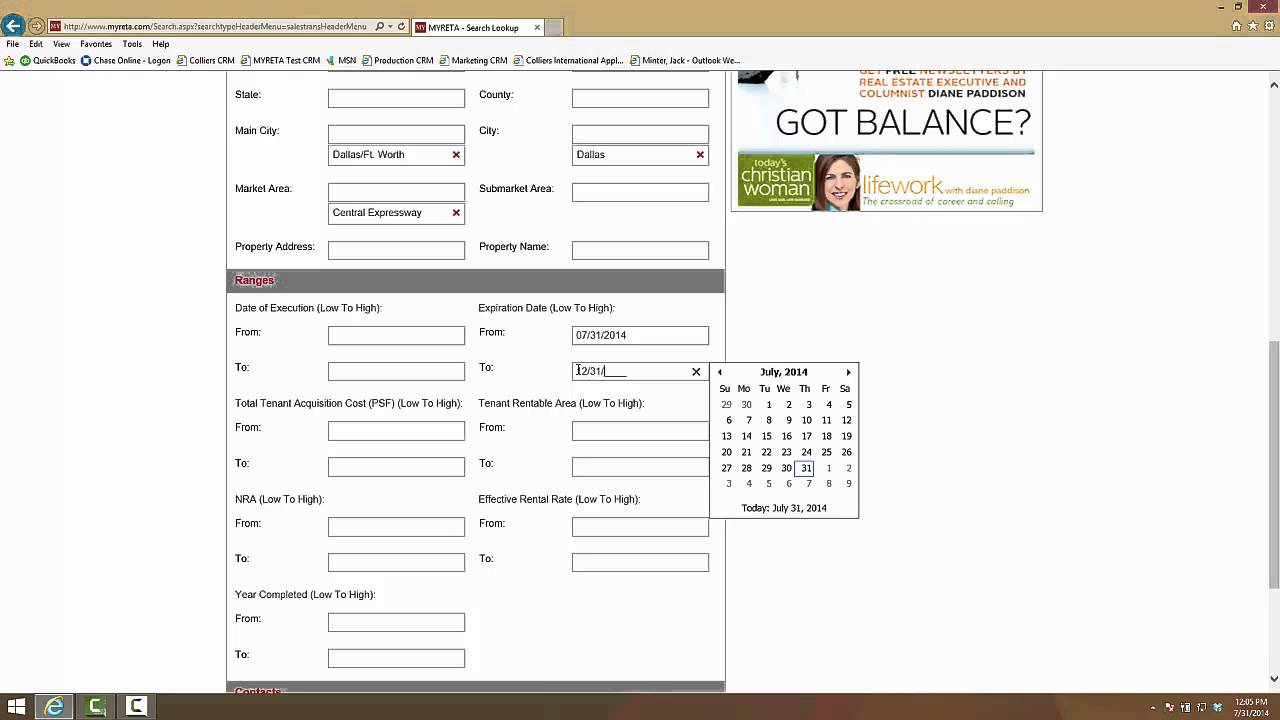Select July 15 in the calendar

[766, 436]
